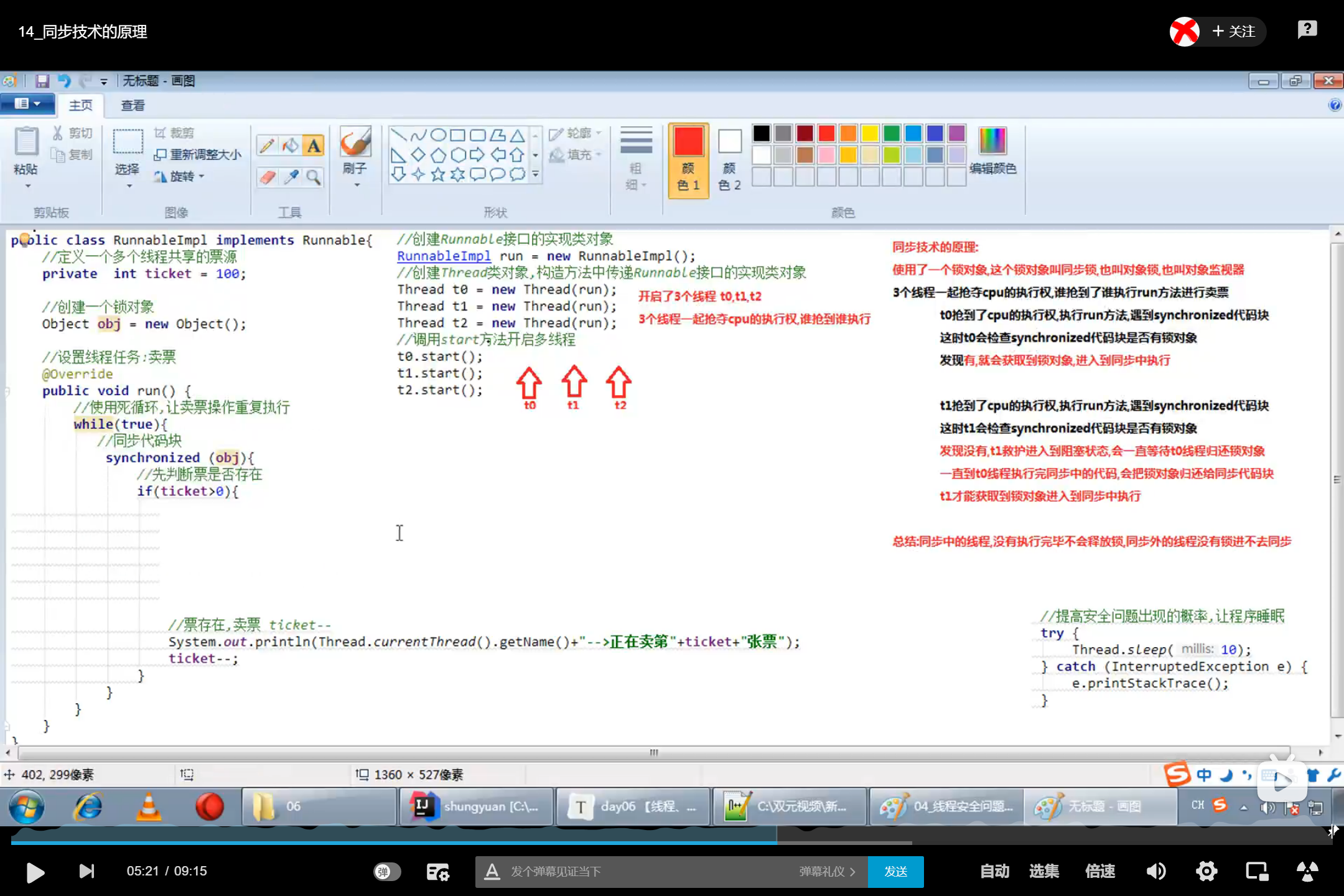Image resolution: width=1344 pixels, height=896 pixels.
Task: Select the rectangular selection tool icon
Action: [128, 142]
